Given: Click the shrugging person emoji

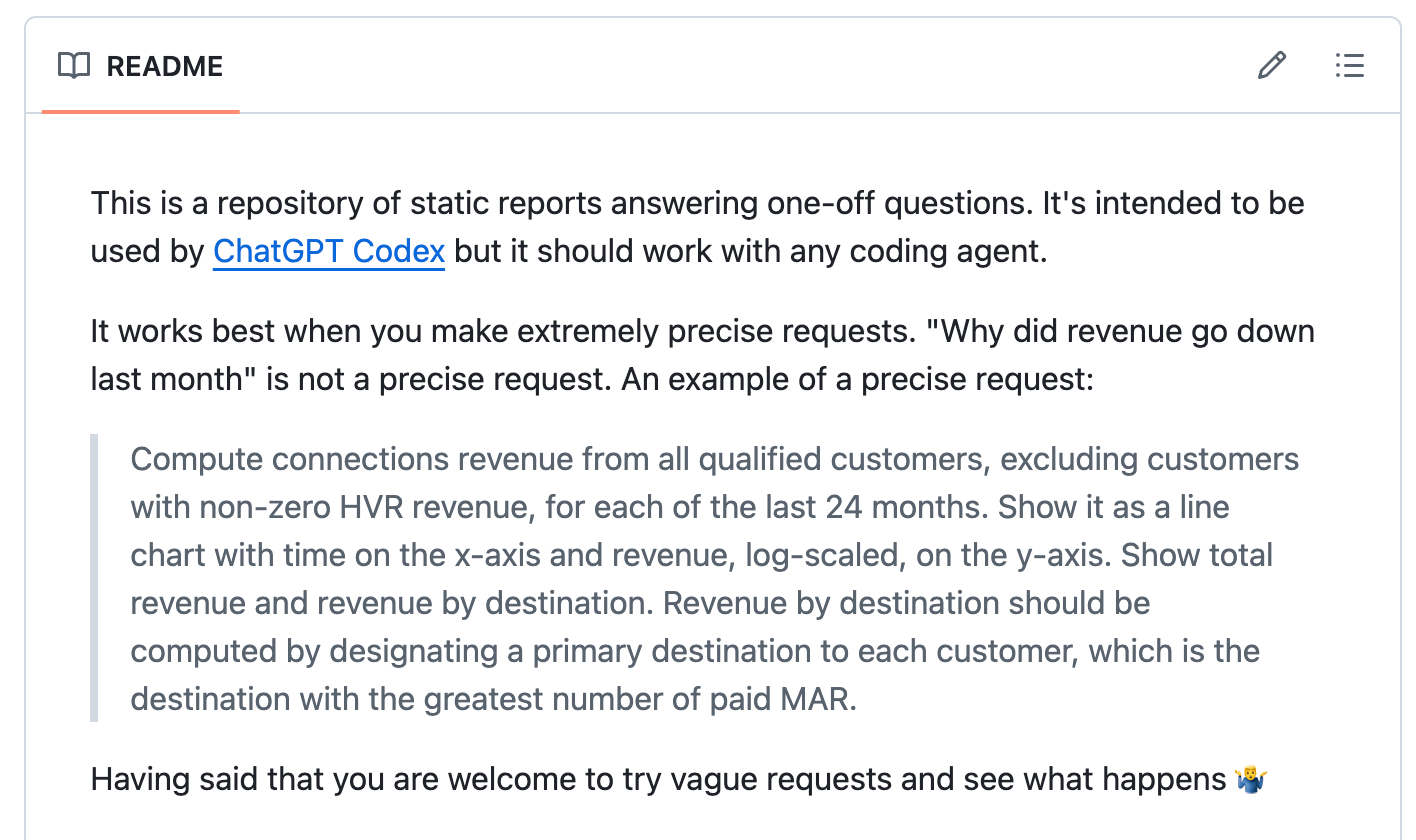Looking at the screenshot, I should click(x=1251, y=779).
